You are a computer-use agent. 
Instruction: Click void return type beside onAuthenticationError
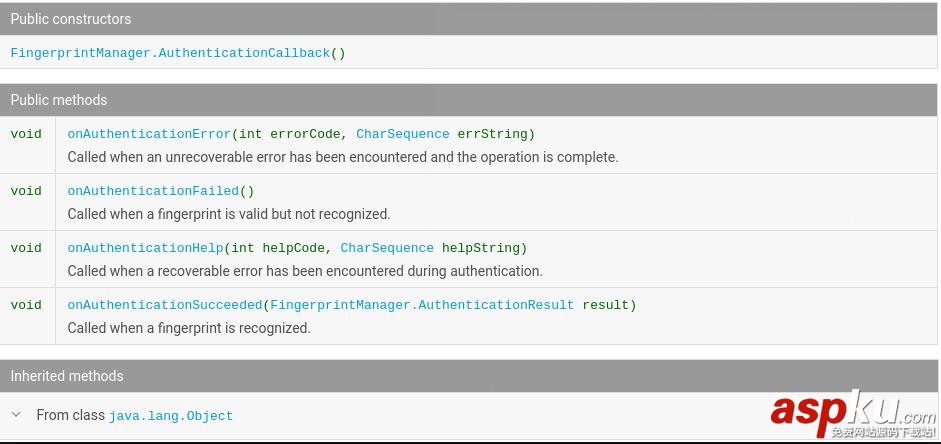click(26, 134)
